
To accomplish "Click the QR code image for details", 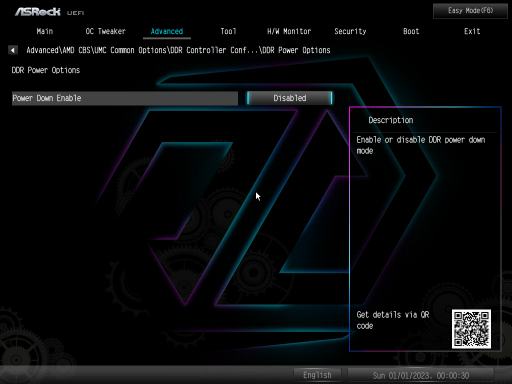I will (471, 329).
